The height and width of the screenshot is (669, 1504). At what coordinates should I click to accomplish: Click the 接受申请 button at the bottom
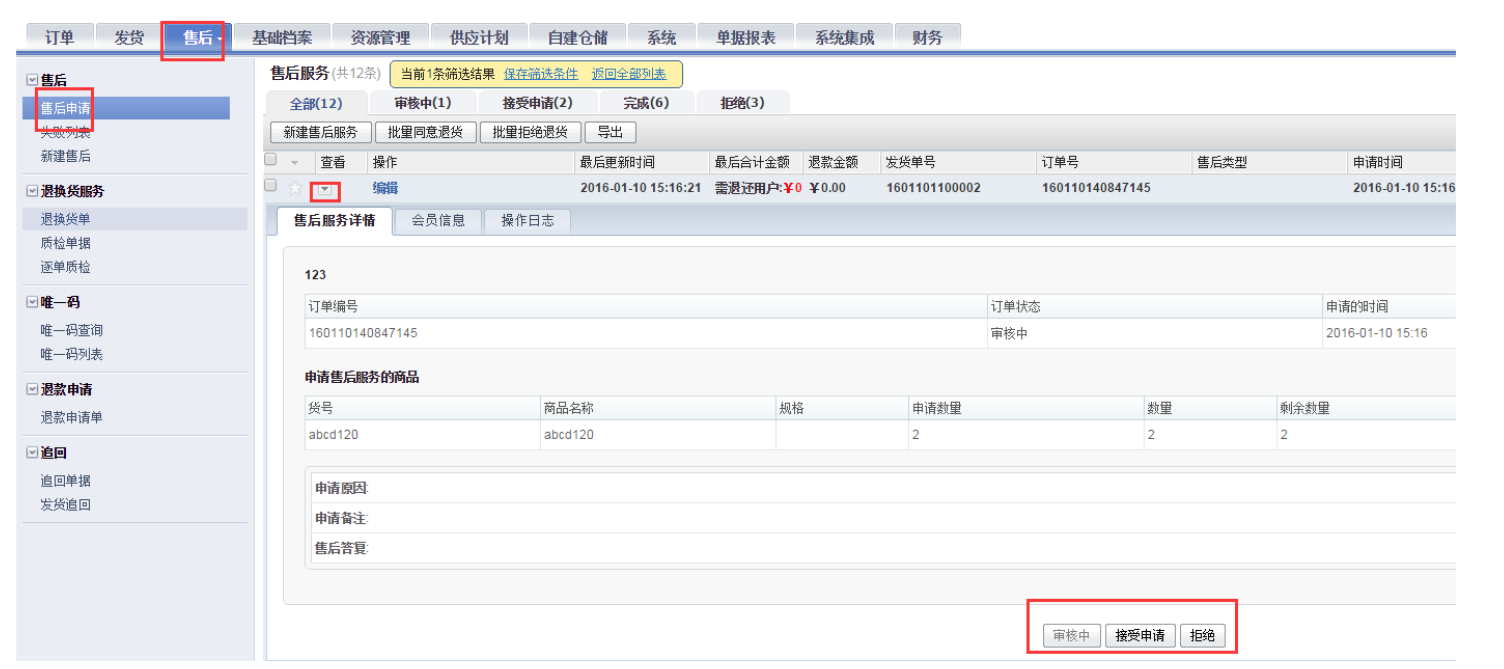coord(1140,634)
